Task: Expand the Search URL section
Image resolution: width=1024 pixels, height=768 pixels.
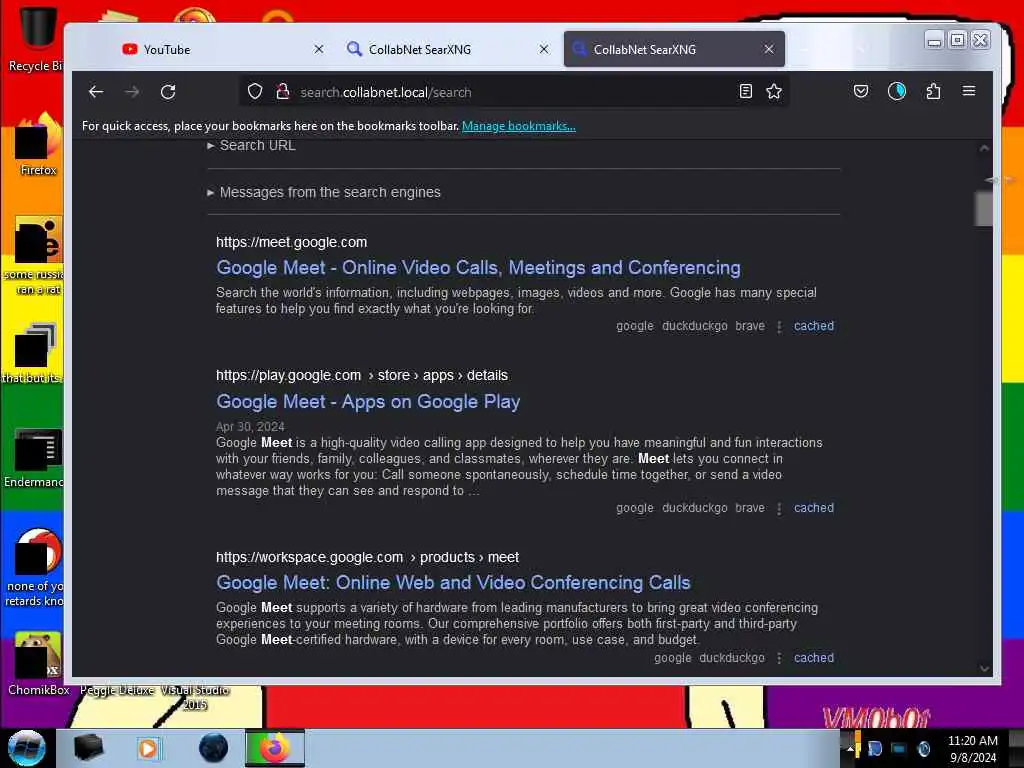Action: (252, 146)
